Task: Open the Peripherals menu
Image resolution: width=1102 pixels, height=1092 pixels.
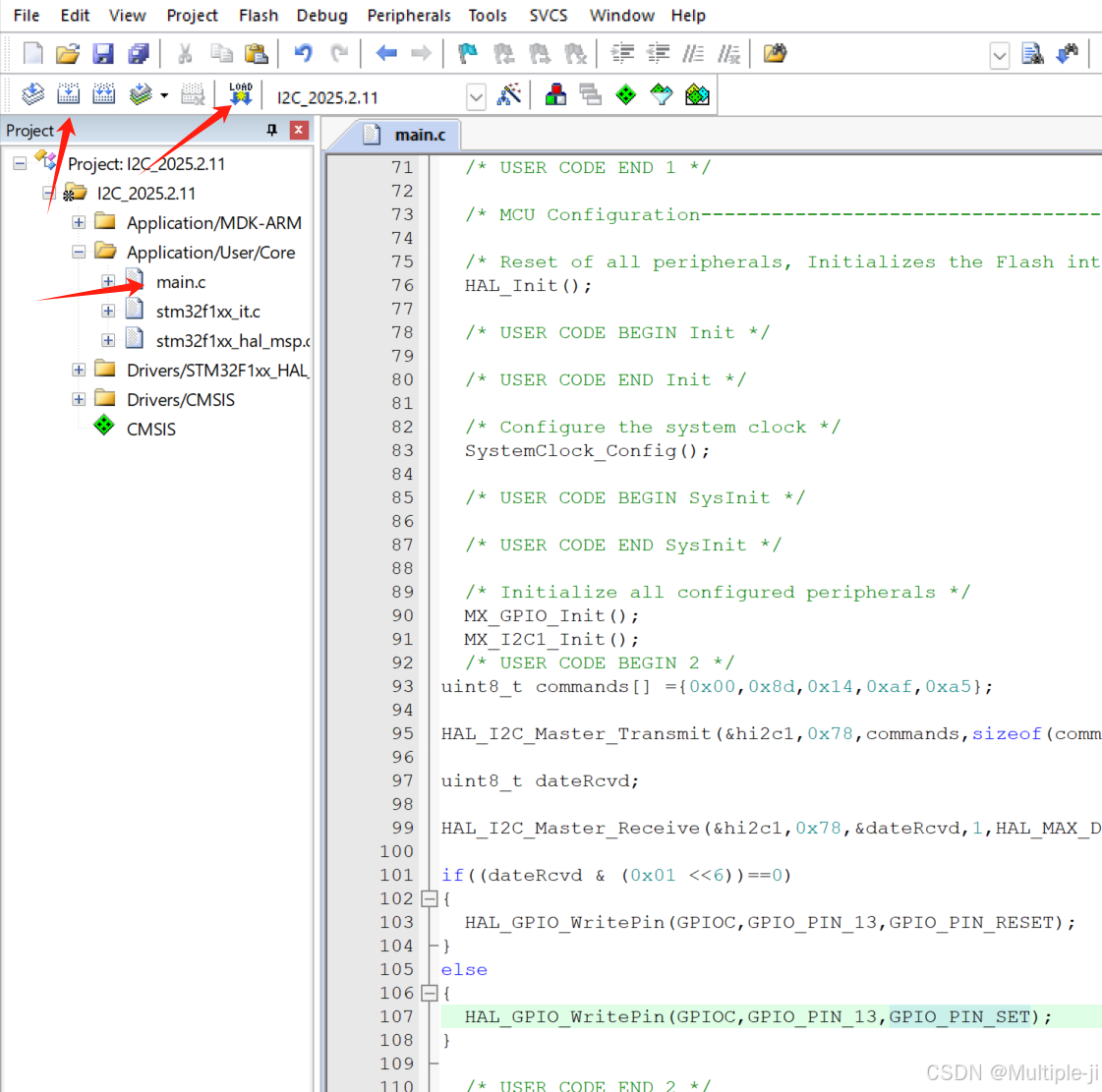Action: (x=408, y=16)
